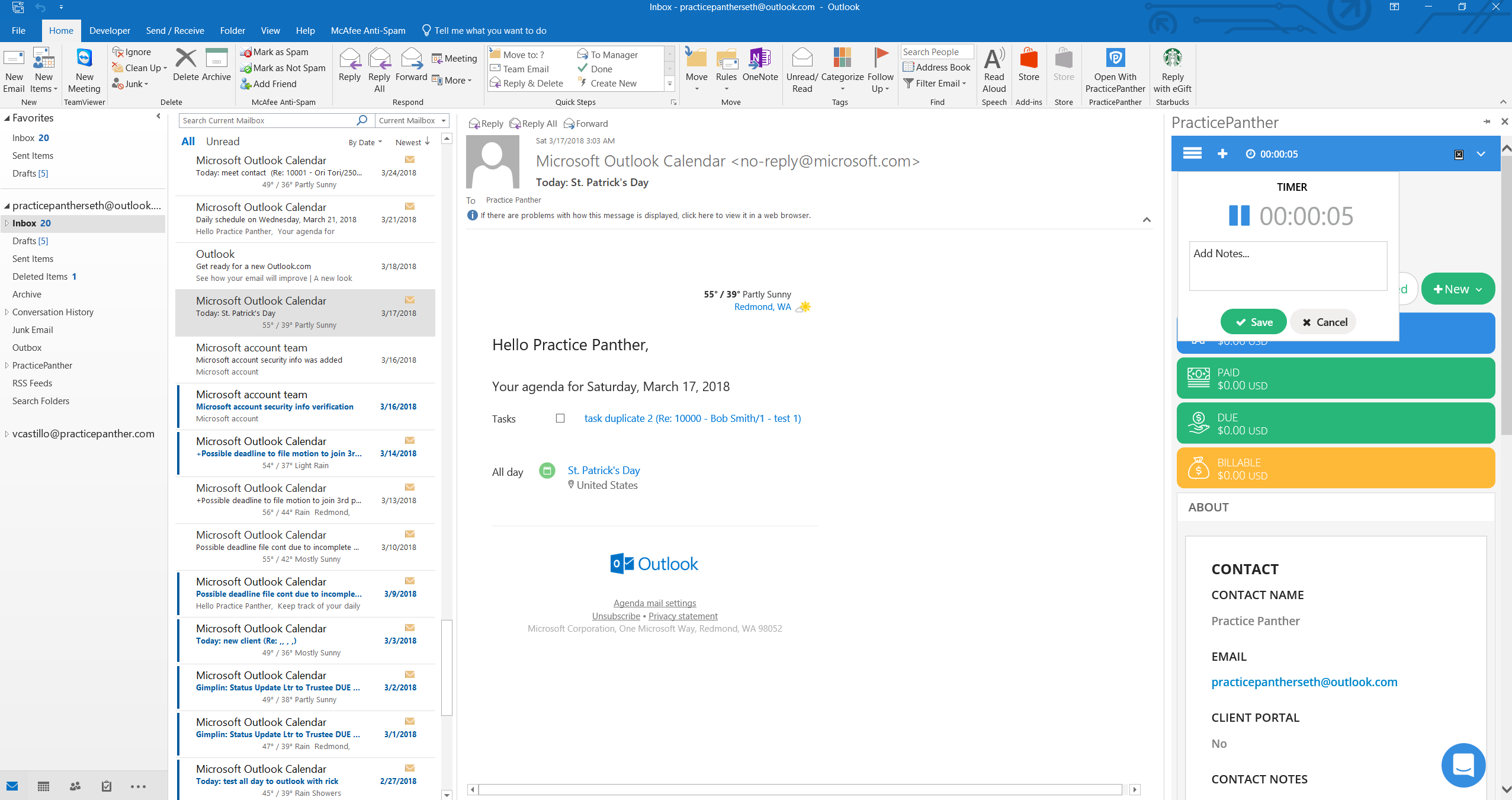Image resolution: width=1512 pixels, height=800 pixels.
Task: Save the timer entry
Action: coord(1253,322)
